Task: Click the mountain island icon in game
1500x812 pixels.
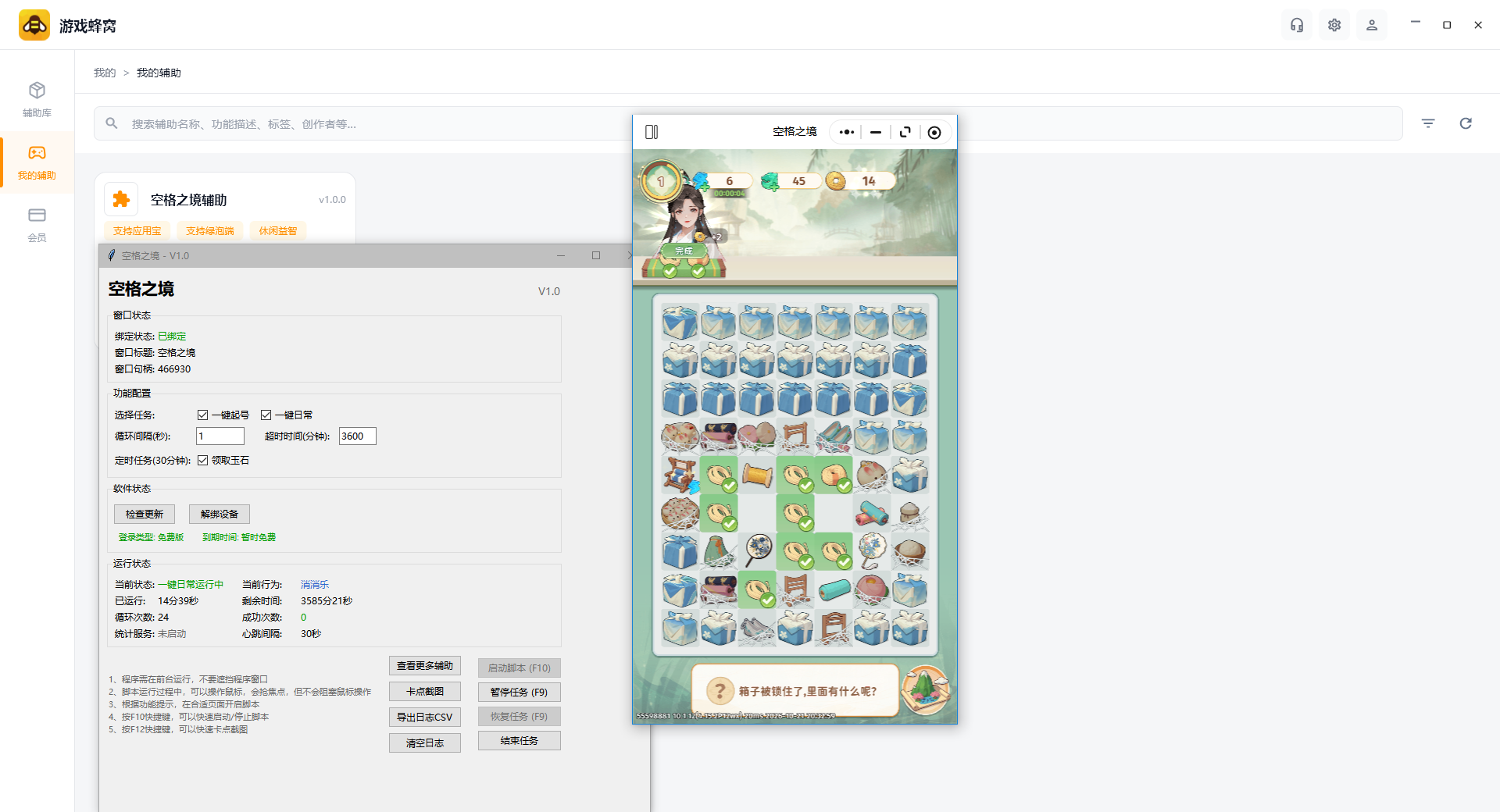Action: click(x=926, y=690)
